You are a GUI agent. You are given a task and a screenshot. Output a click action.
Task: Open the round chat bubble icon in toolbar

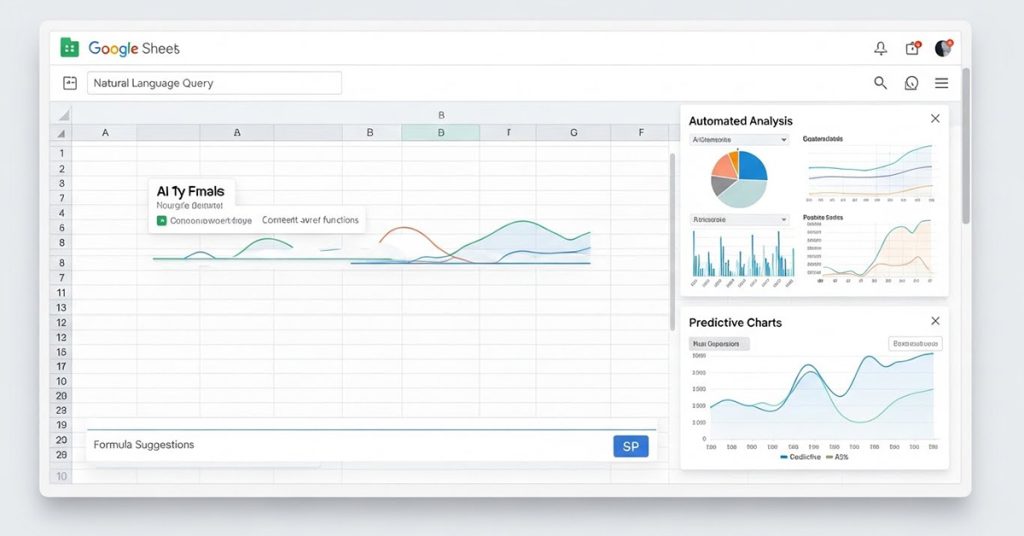(x=911, y=83)
